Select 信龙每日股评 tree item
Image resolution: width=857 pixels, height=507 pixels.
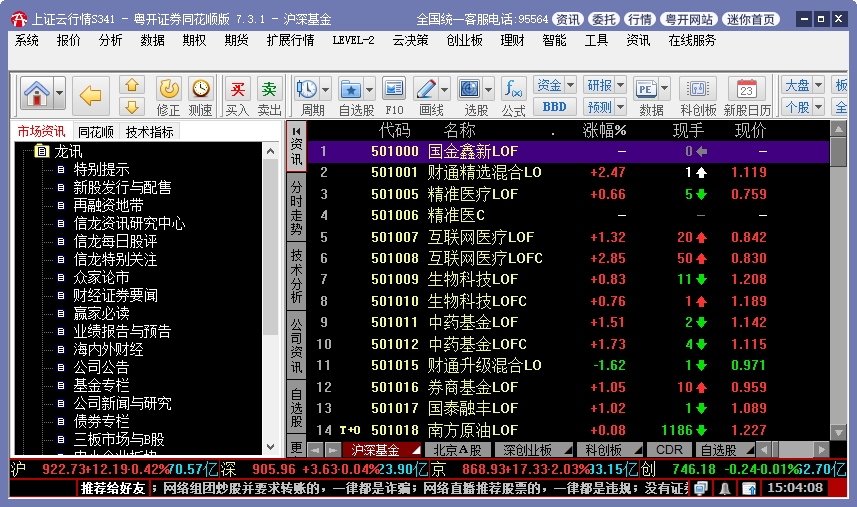[115, 241]
